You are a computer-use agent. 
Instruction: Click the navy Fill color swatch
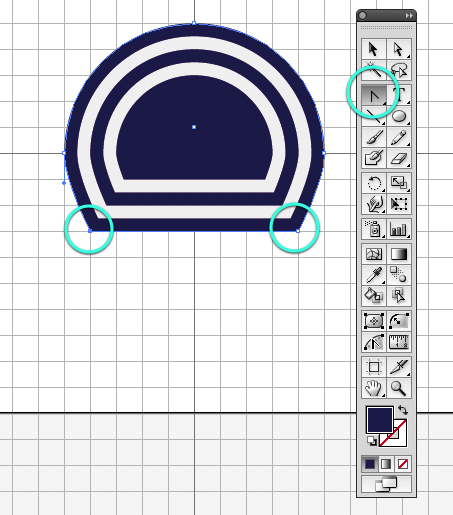coord(380,420)
